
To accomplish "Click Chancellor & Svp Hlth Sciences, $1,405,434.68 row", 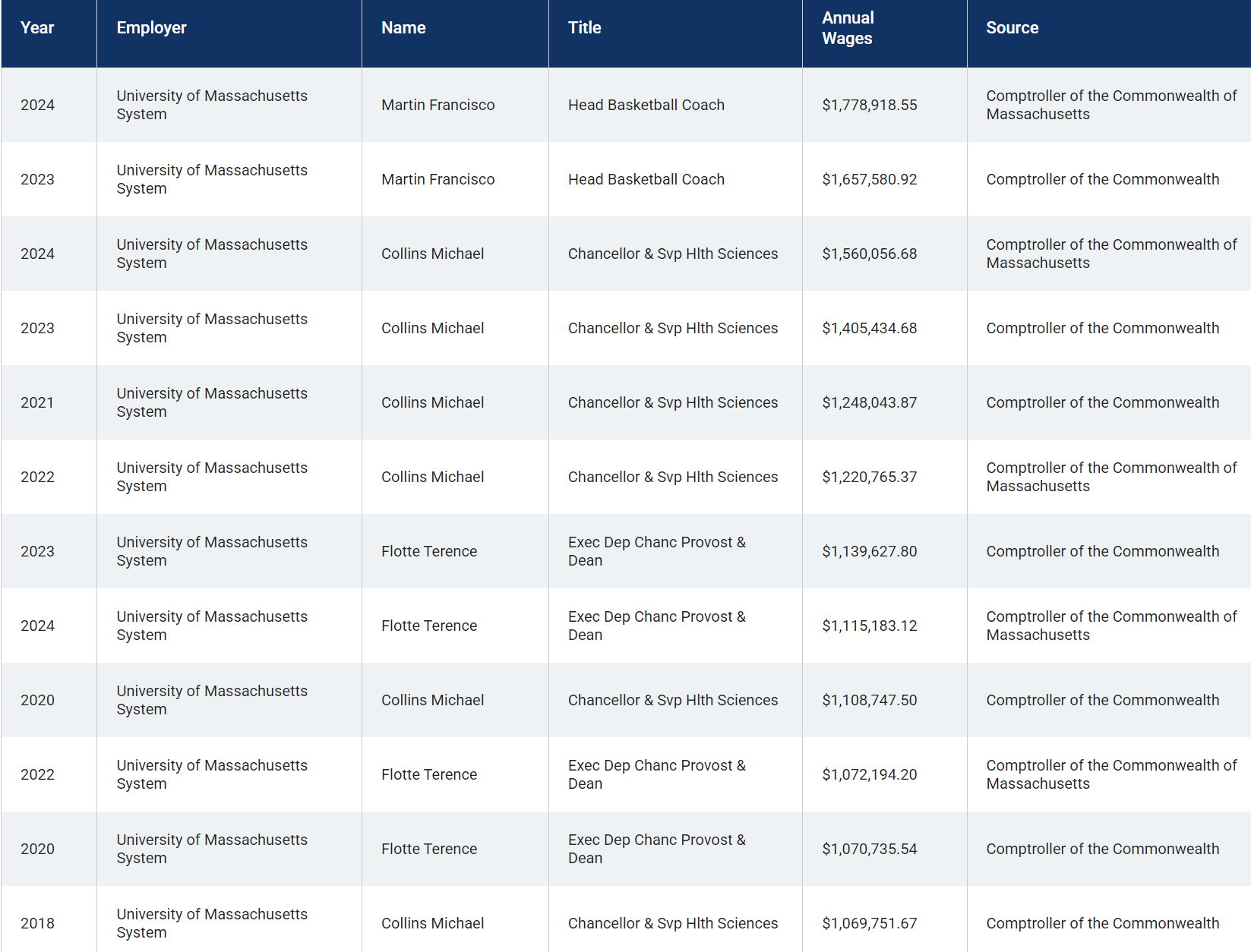I will coord(673,329).
